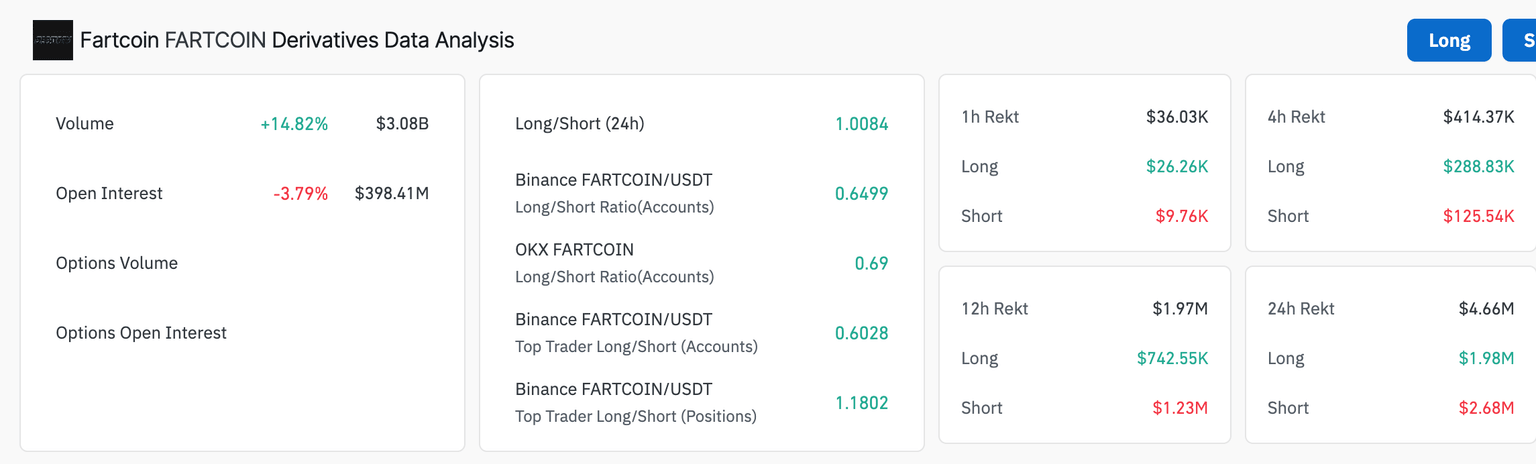The height and width of the screenshot is (464, 1536).
Task: Select the 4h Rekt Long value $288.83K
Action: [1478, 166]
